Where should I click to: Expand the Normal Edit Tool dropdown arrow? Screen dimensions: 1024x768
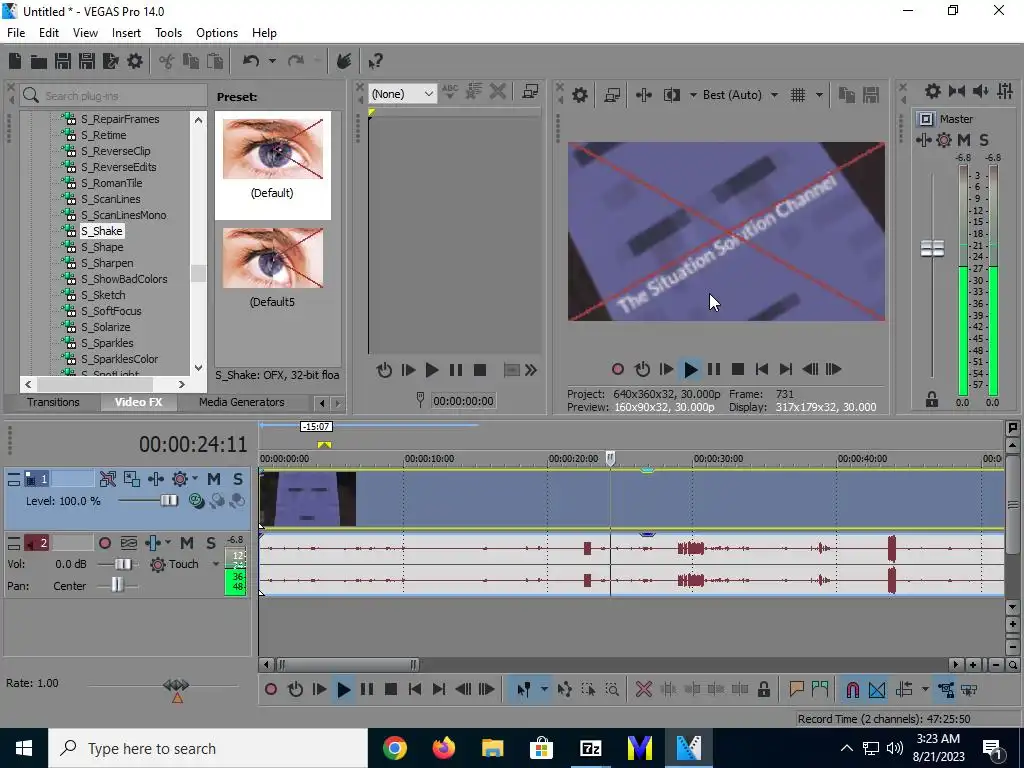(x=543, y=689)
